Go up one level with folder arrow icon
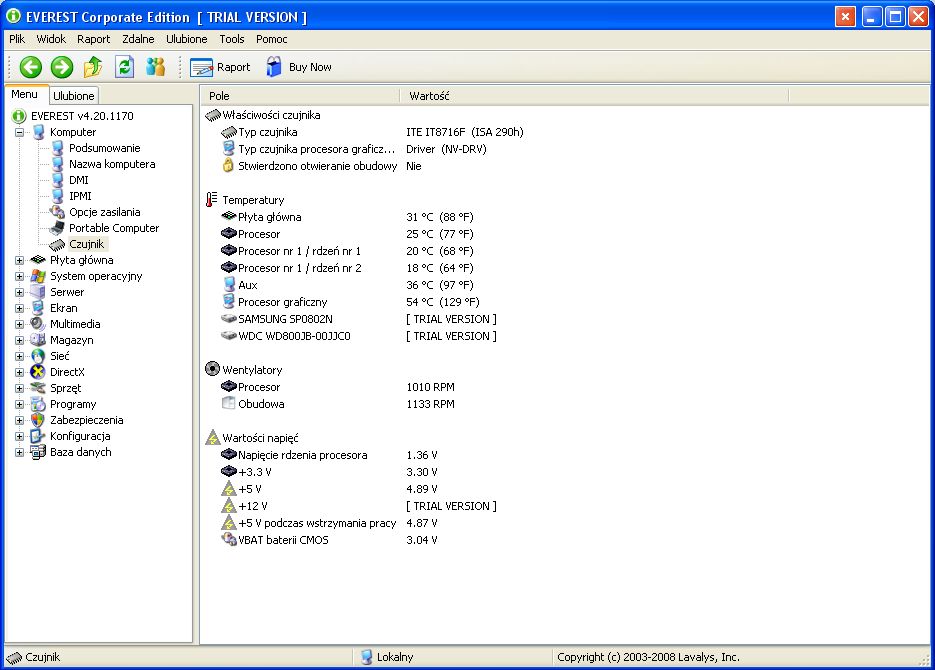935x670 pixels. click(93, 67)
